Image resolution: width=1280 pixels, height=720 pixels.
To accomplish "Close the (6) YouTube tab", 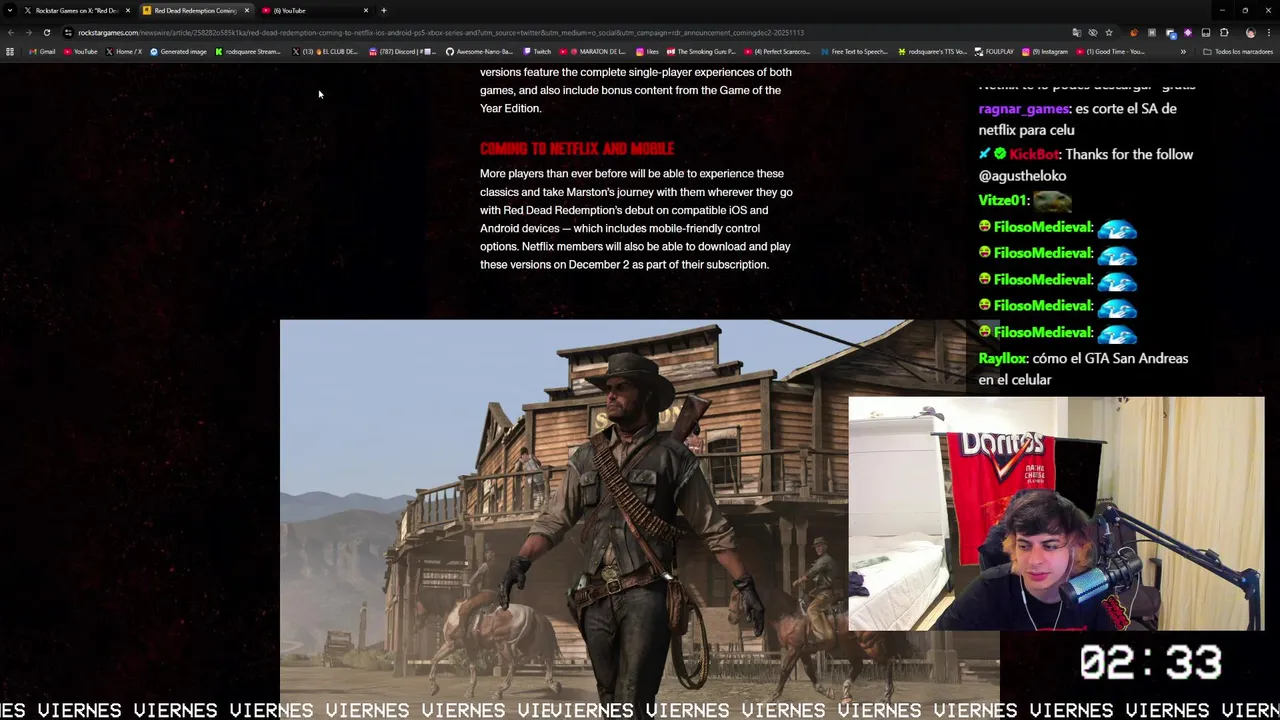I will (365, 10).
